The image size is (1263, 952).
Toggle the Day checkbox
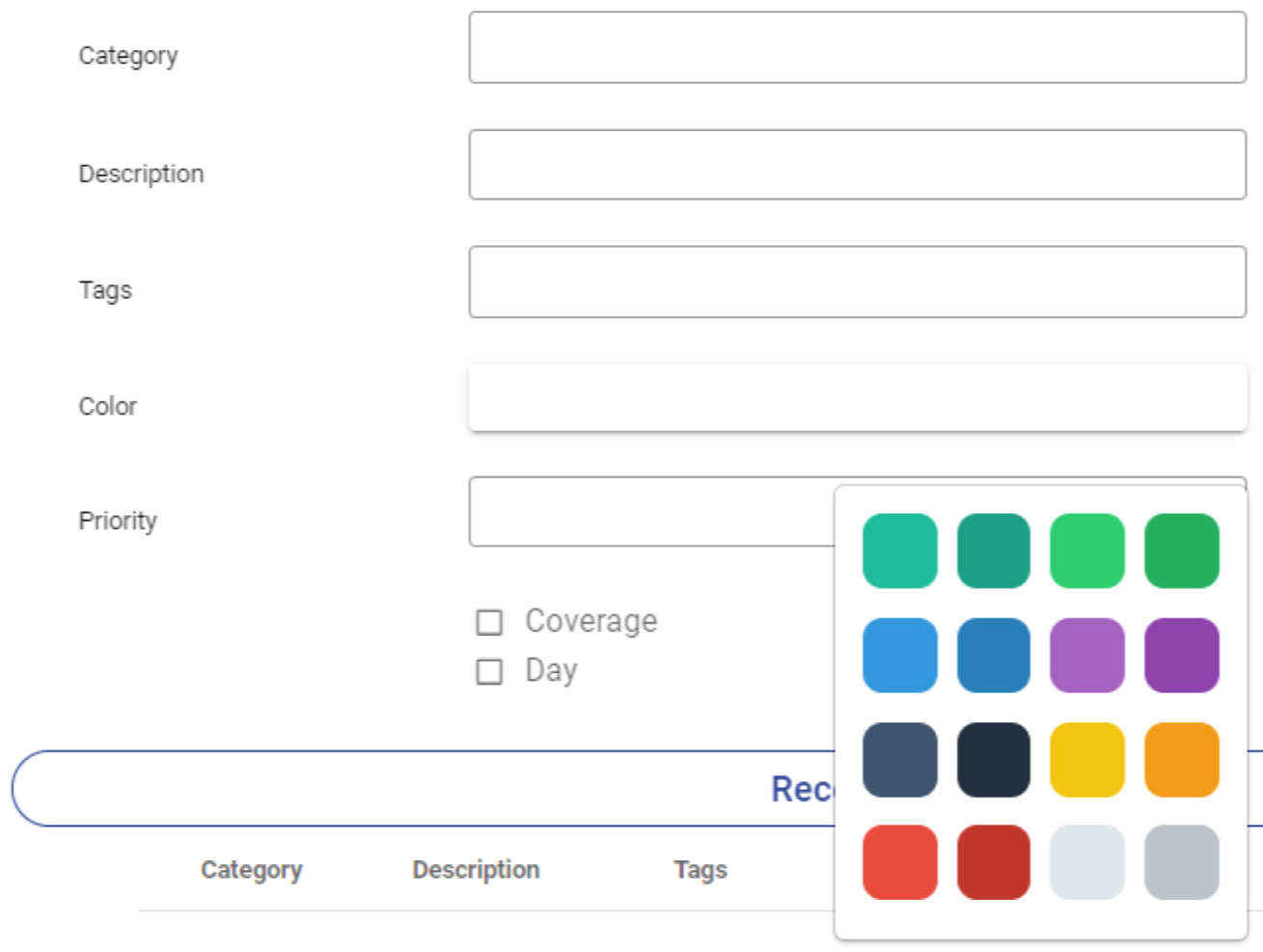pos(489,671)
